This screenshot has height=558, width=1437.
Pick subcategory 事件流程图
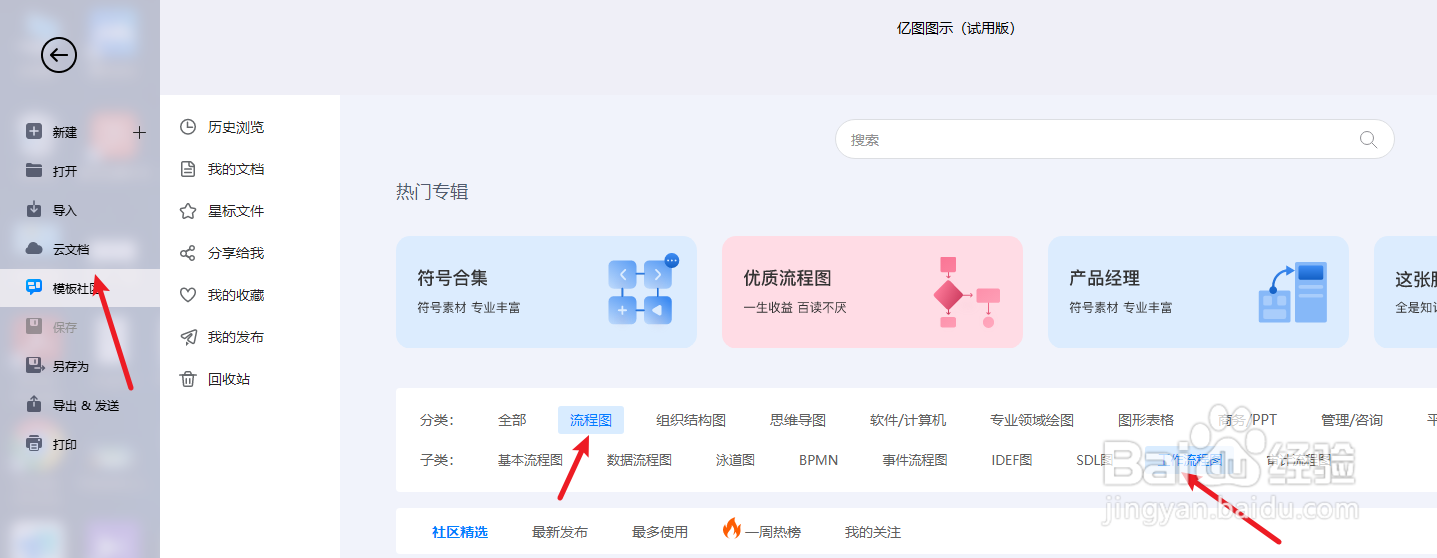point(914,460)
